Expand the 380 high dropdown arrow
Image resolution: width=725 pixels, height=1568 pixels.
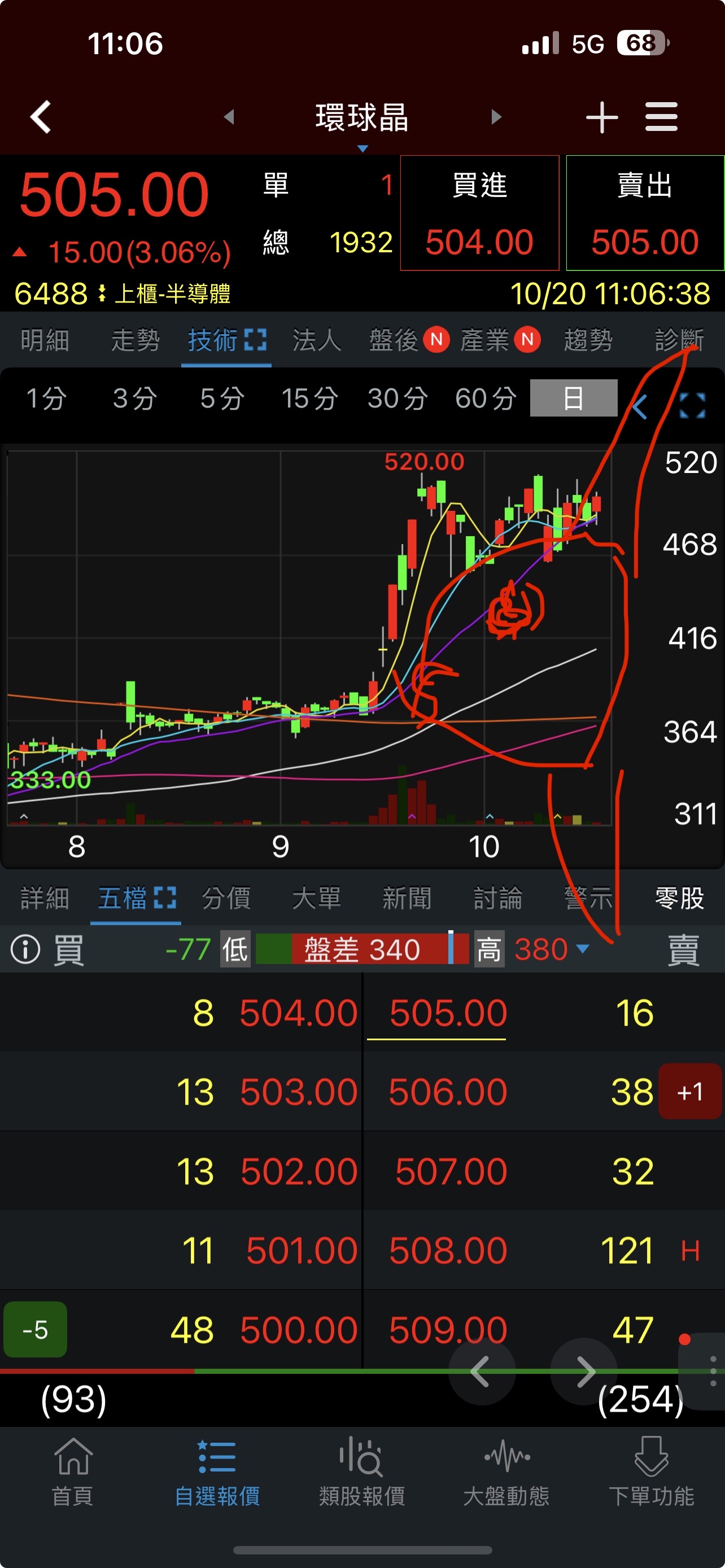pos(582,949)
